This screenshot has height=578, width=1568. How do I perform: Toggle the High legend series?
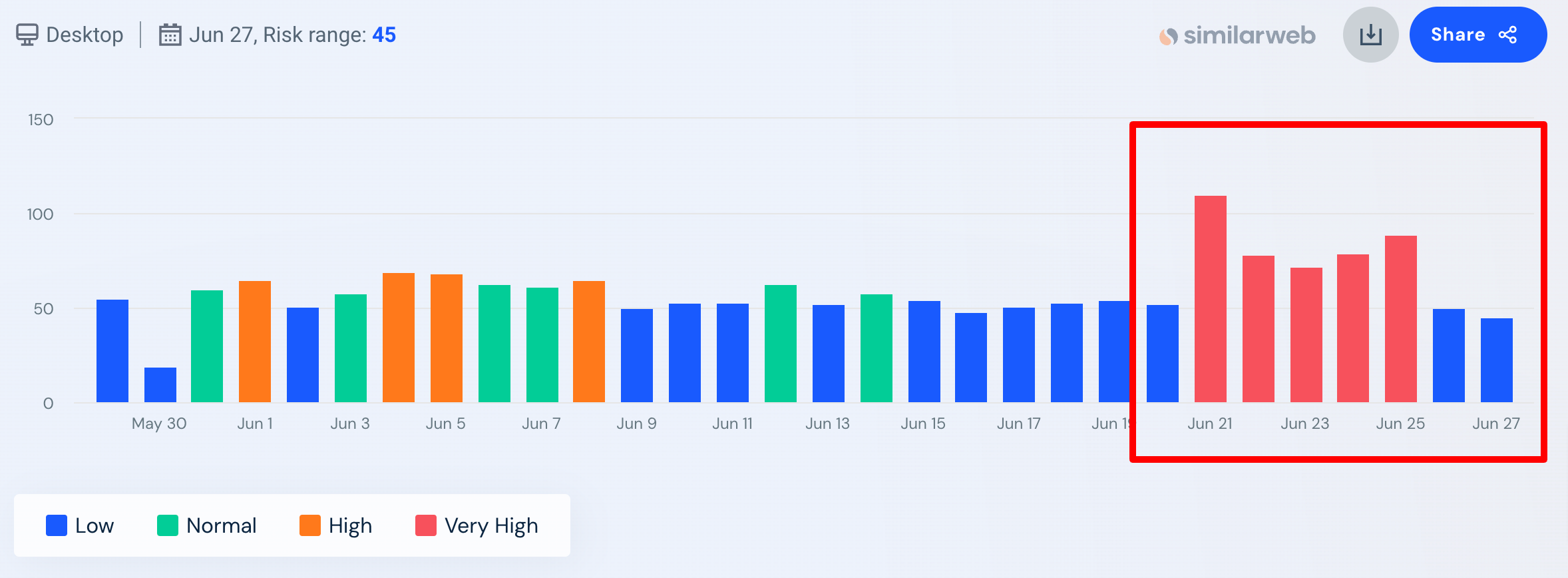pos(335,525)
